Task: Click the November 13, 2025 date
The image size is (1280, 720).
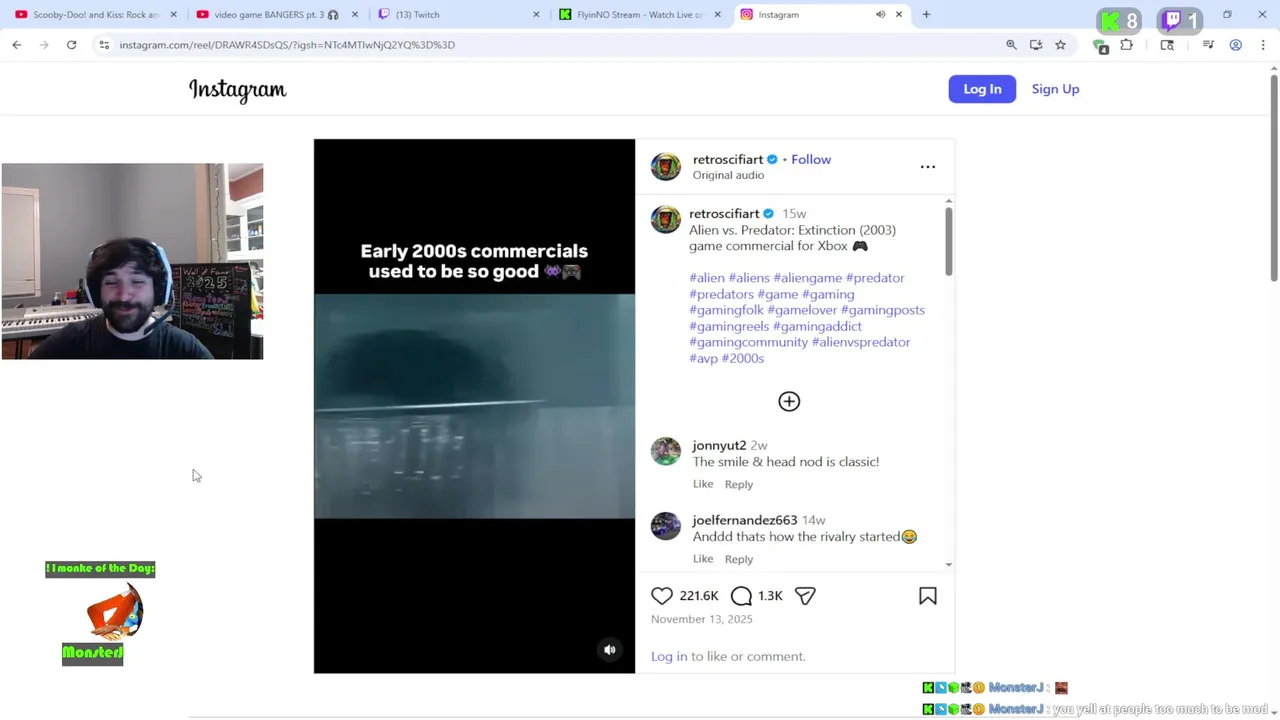Action: click(701, 619)
